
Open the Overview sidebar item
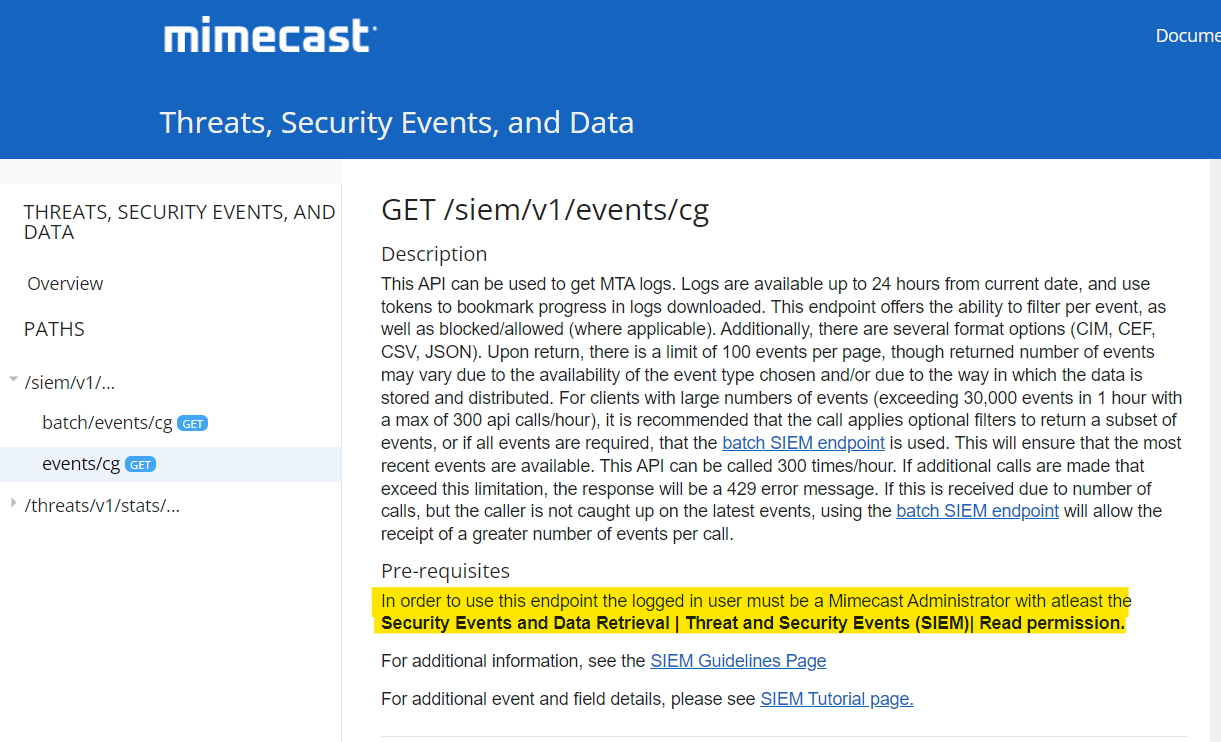(65, 284)
